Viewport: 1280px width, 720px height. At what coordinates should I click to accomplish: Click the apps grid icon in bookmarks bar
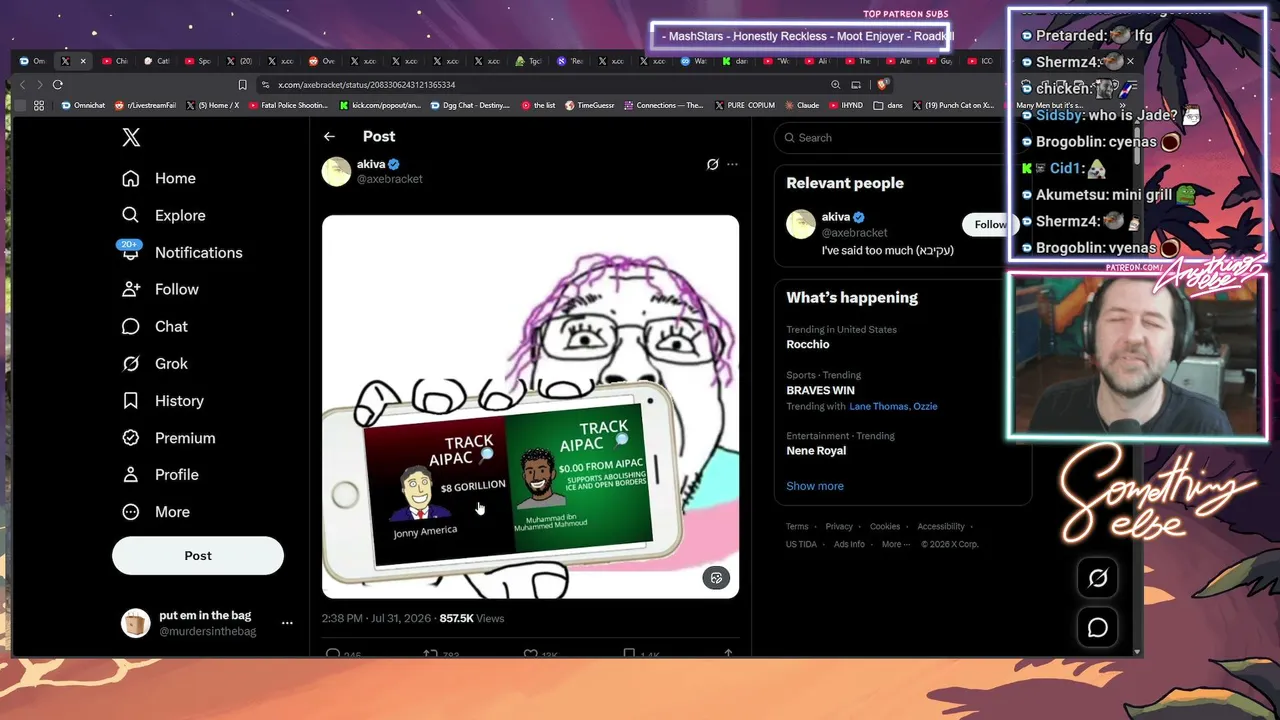point(39,105)
